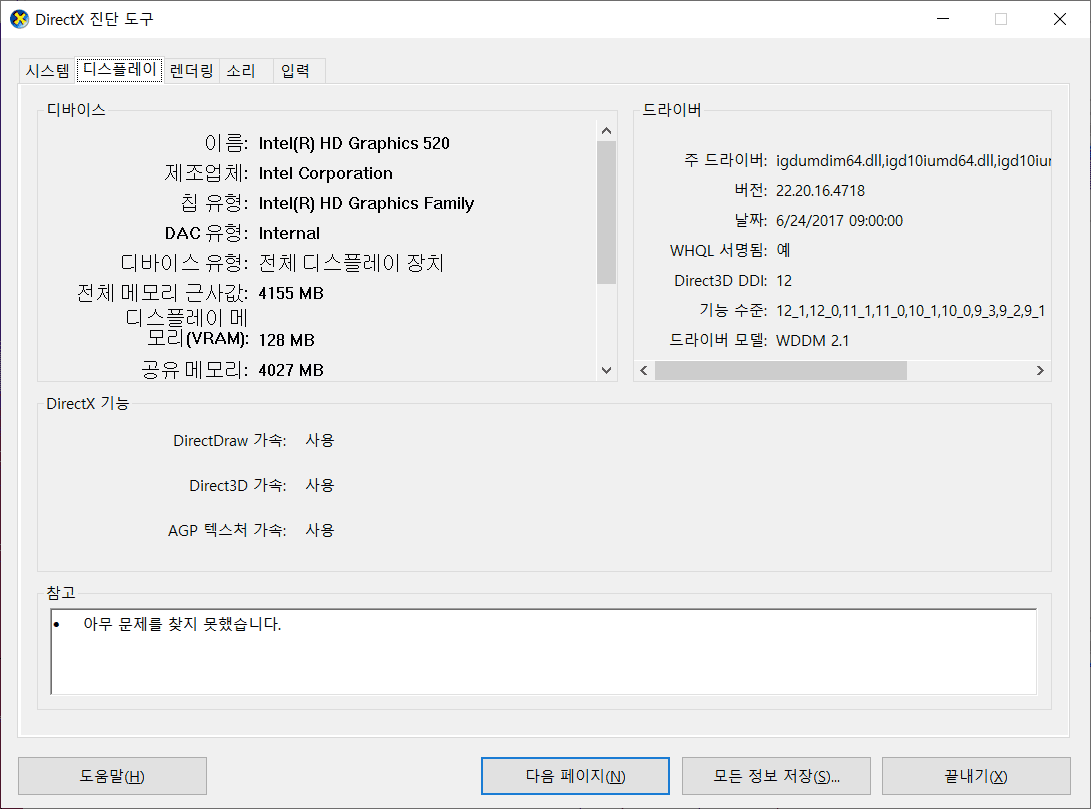Click the 다음 페이지(N) button
Viewport: 1091px width, 809px height.
pyautogui.click(x=575, y=776)
